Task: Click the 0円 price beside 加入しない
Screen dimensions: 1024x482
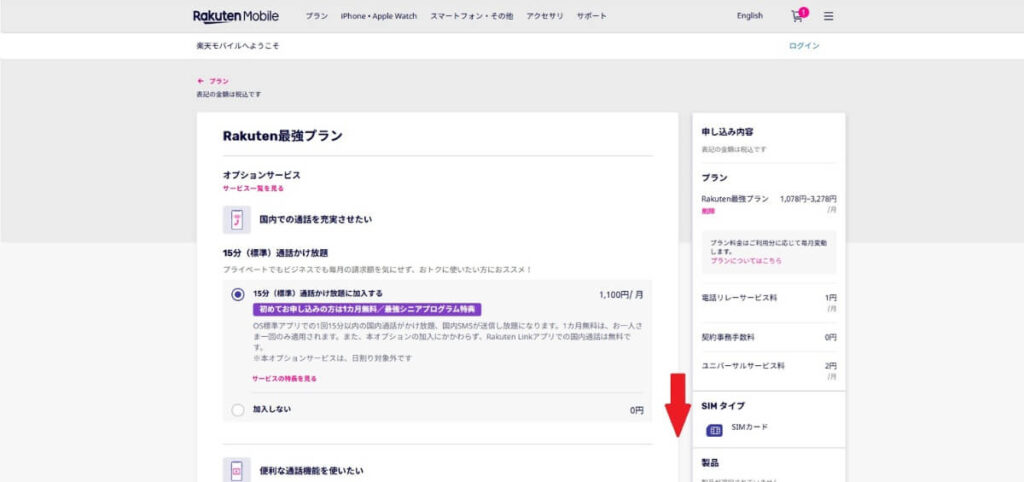Action: 637,411
